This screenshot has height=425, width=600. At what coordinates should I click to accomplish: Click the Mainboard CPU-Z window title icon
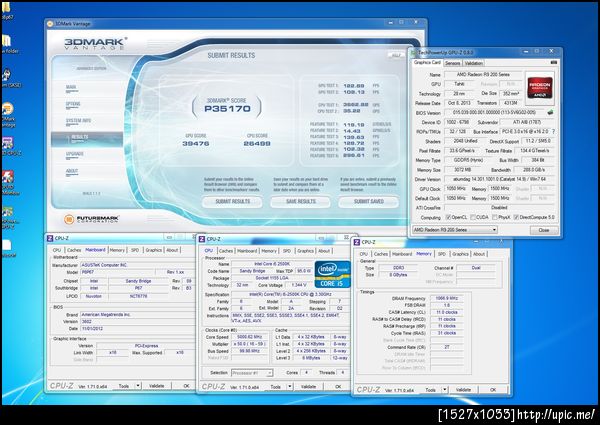pyautogui.click(x=50, y=238)
